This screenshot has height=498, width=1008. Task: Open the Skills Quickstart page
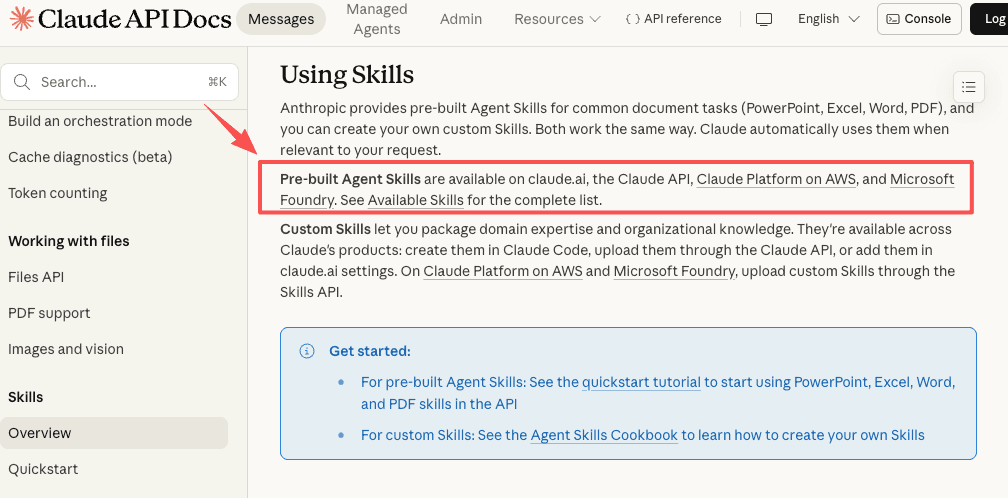pyautogui.click(x=43, y=469)
